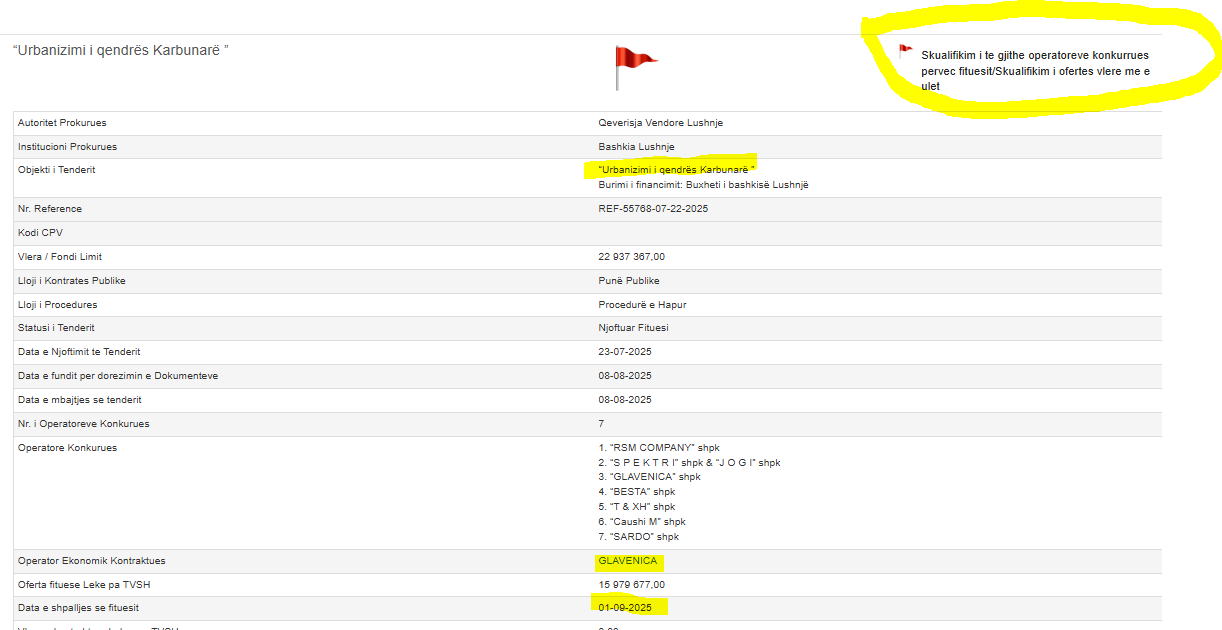Click highlighted winner announcement date 01-09-2025
Viewport: 1222px width, 630px height.
(x=625, y=608)
